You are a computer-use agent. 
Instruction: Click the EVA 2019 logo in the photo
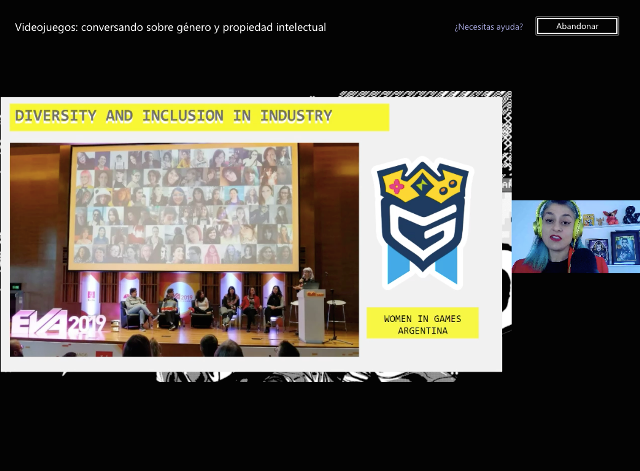(58, 324)
